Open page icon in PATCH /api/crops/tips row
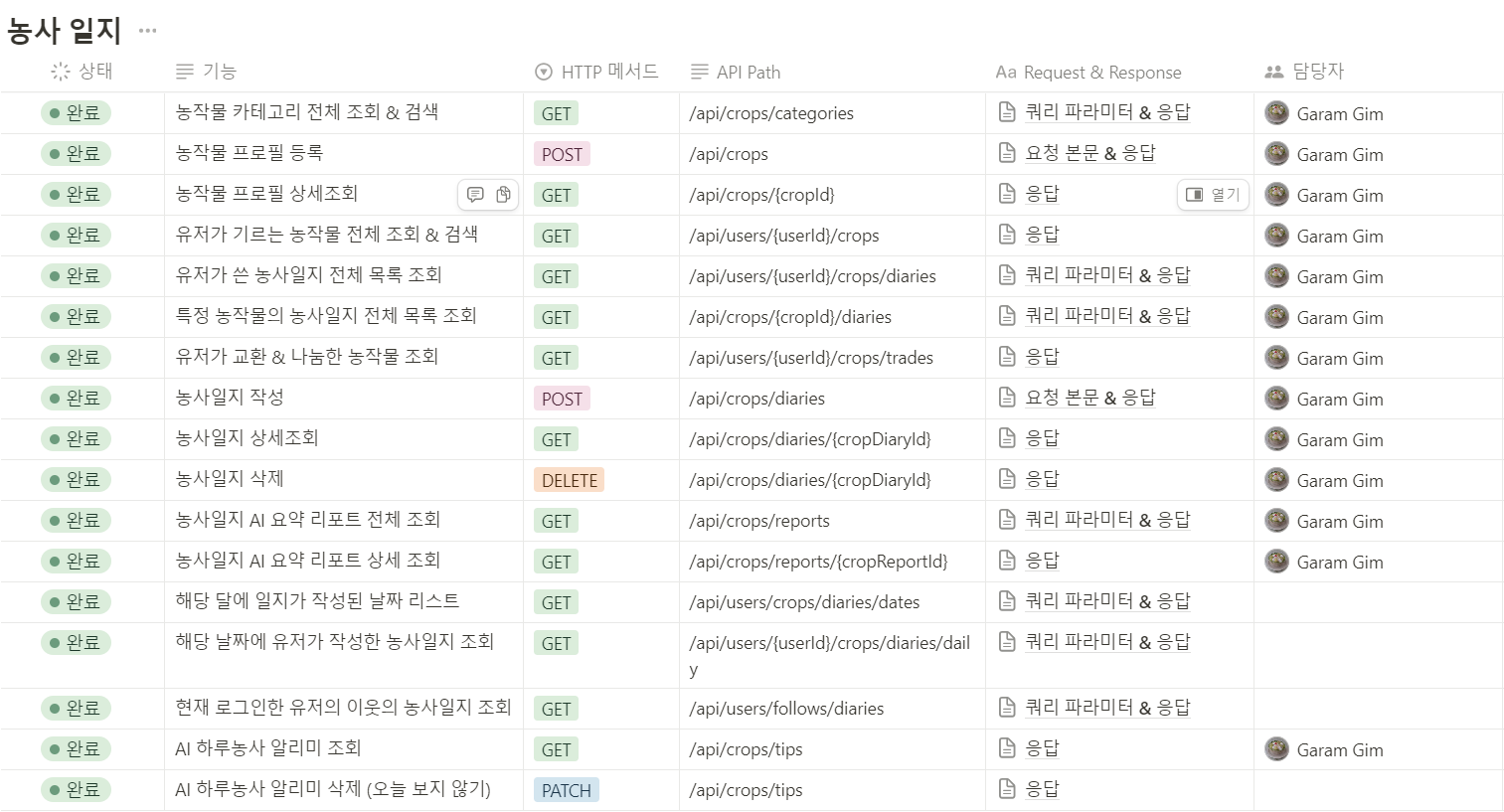This screenshot has height=812, width=1504. click(1007, 789)
